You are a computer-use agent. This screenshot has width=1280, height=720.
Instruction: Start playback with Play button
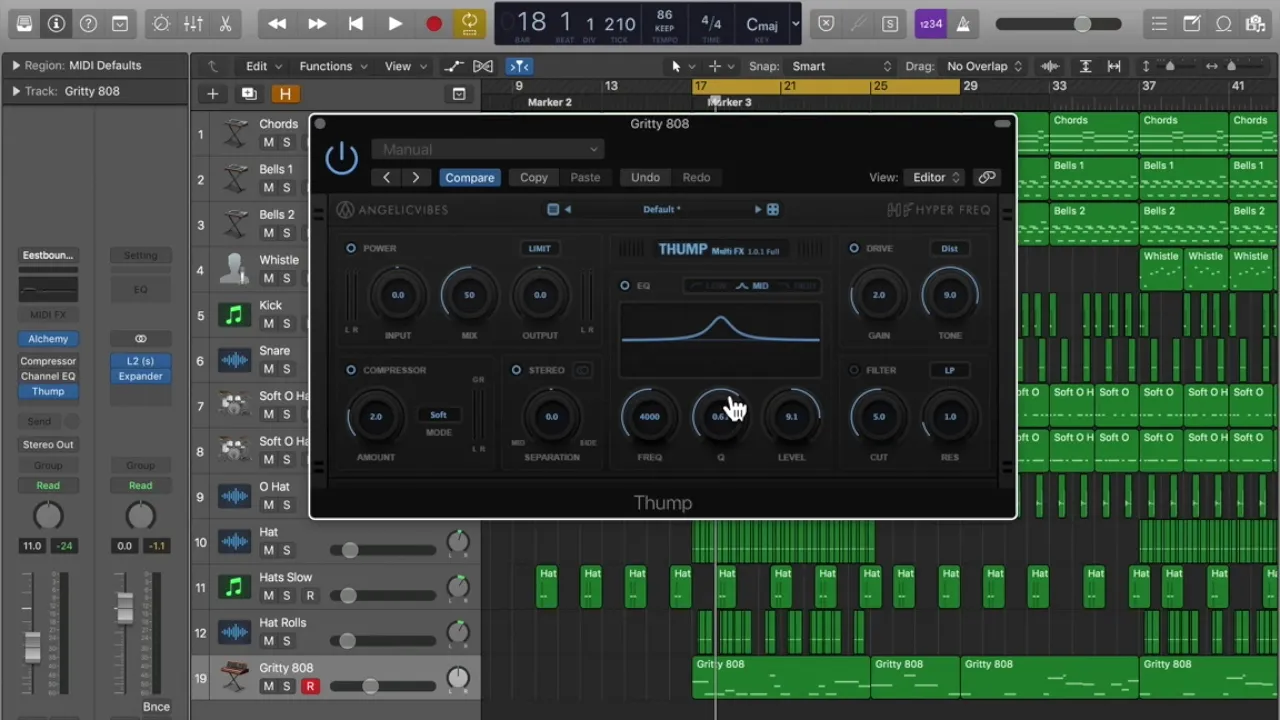[394, 23]
